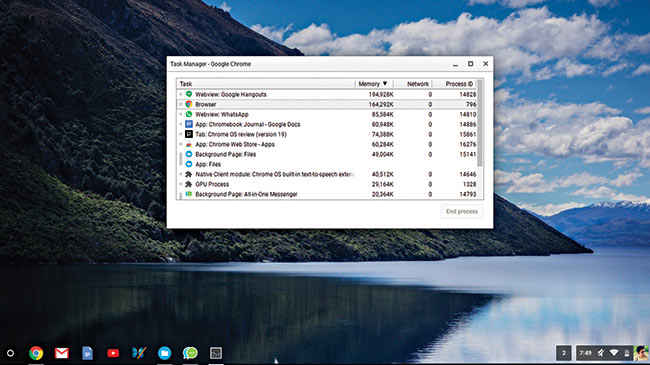Click the All-in-One Messenger row icon
This screenshot has height=365, width=650.
pos(189,194)
